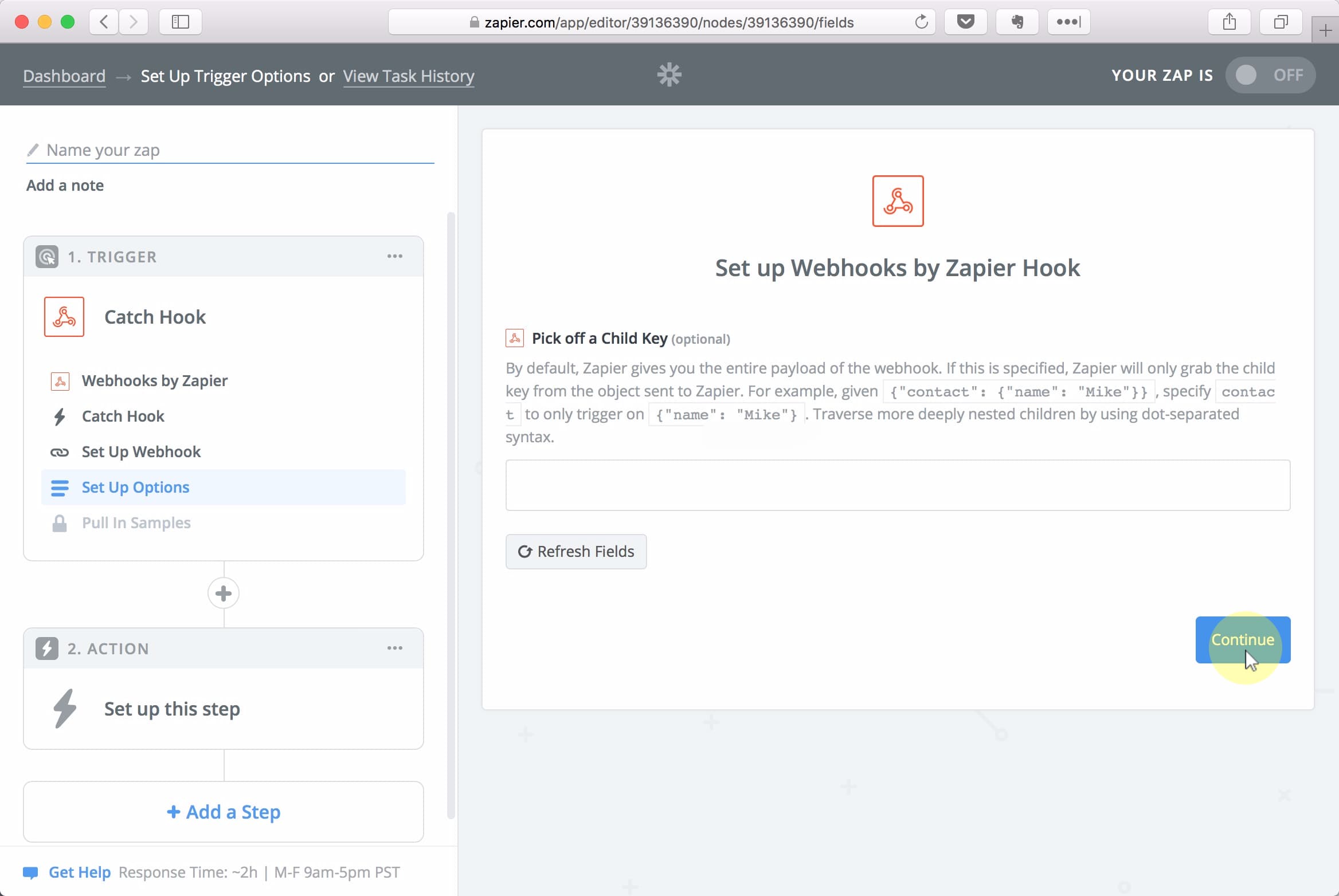This screenshot has height=896, width=1339.
Task: Click the lightning bolt icon beside Catch Hook
Action: (x=60, y=416)
